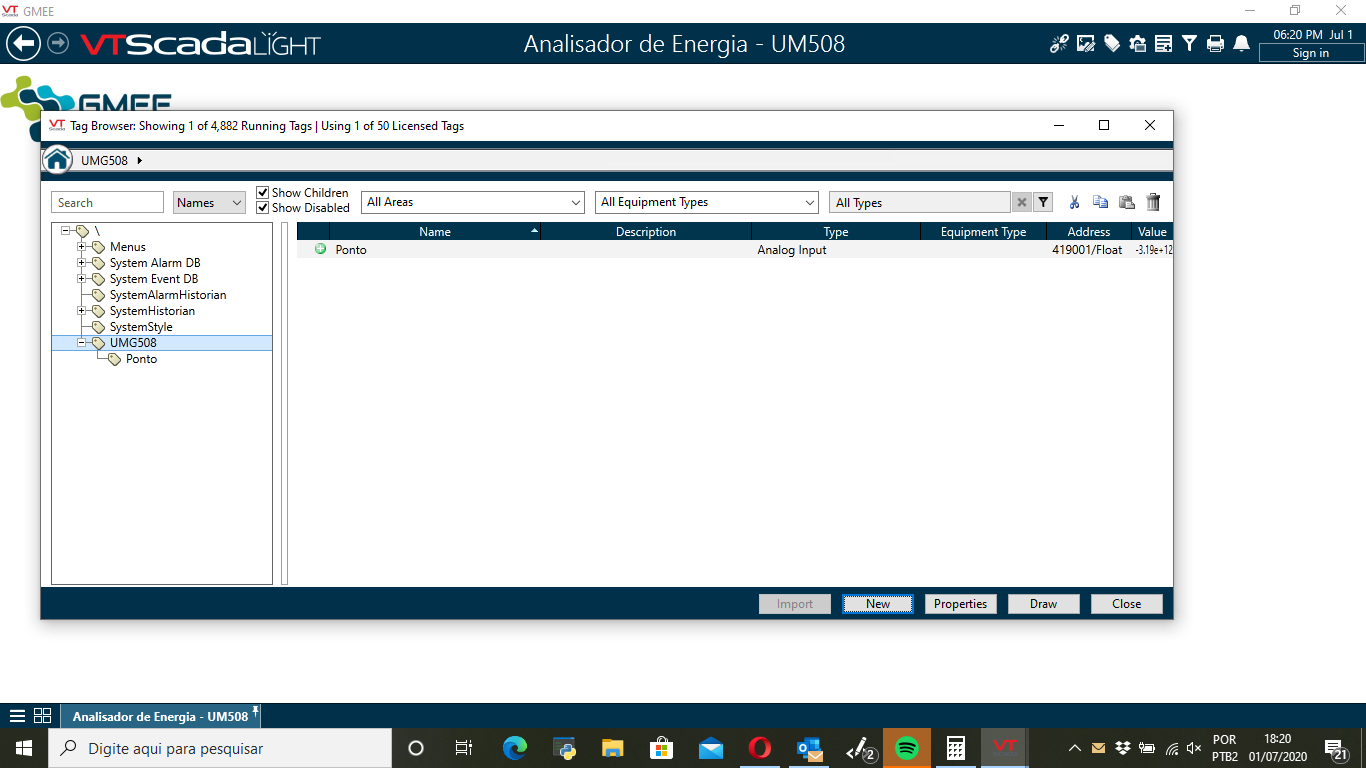Open Windows notification center
The width and height of the screenshot is (1366, 768).
point(1333,748)
